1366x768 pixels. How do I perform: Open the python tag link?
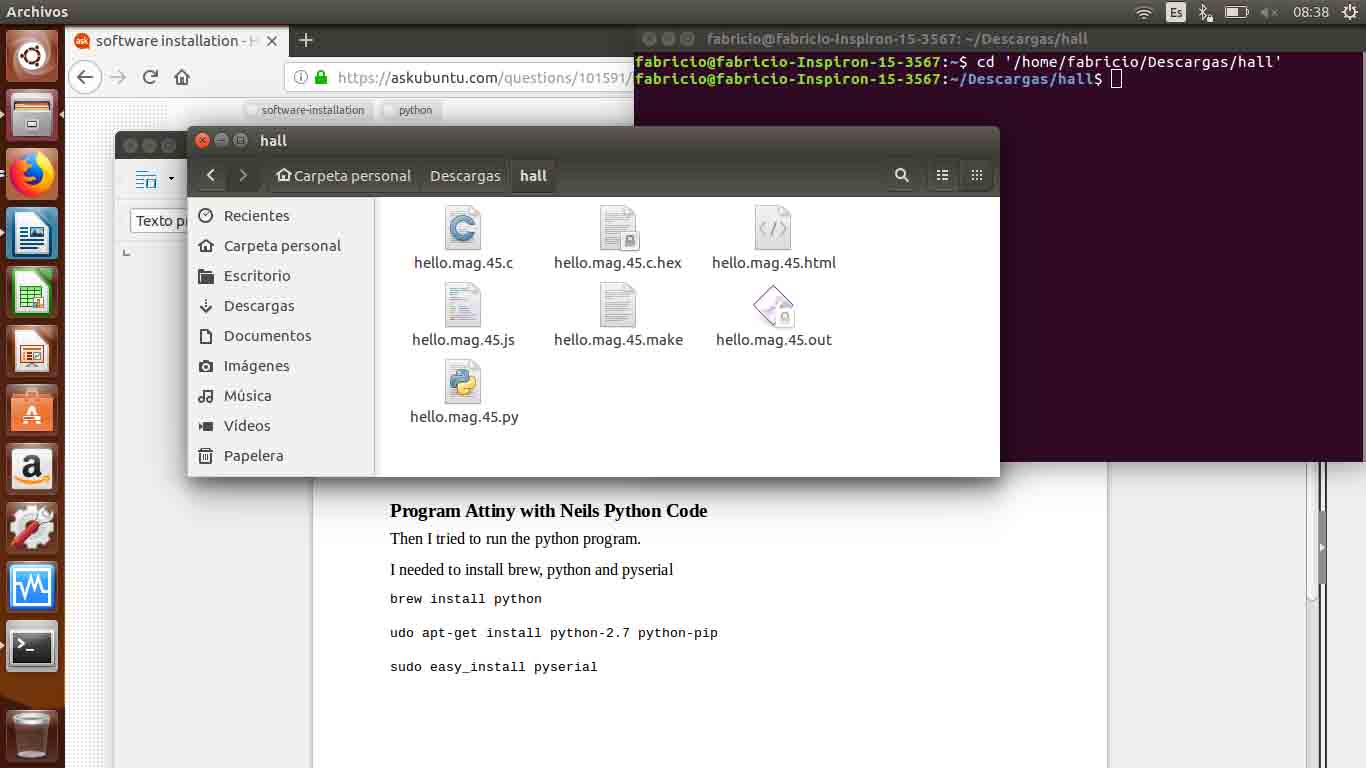coord(411,110)
